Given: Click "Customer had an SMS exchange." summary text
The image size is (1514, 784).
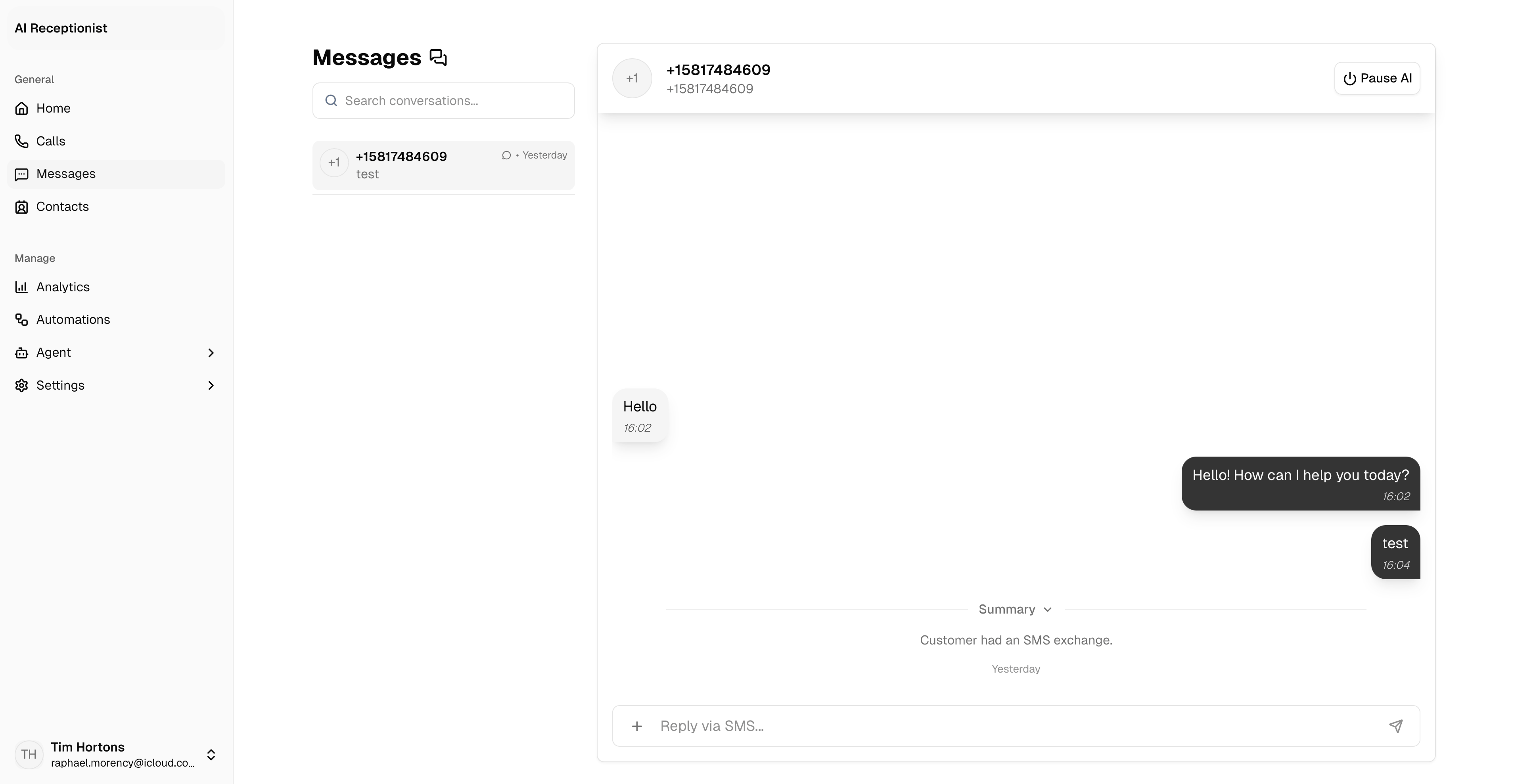Looking at the screenshot, I should click(1016, 640).
